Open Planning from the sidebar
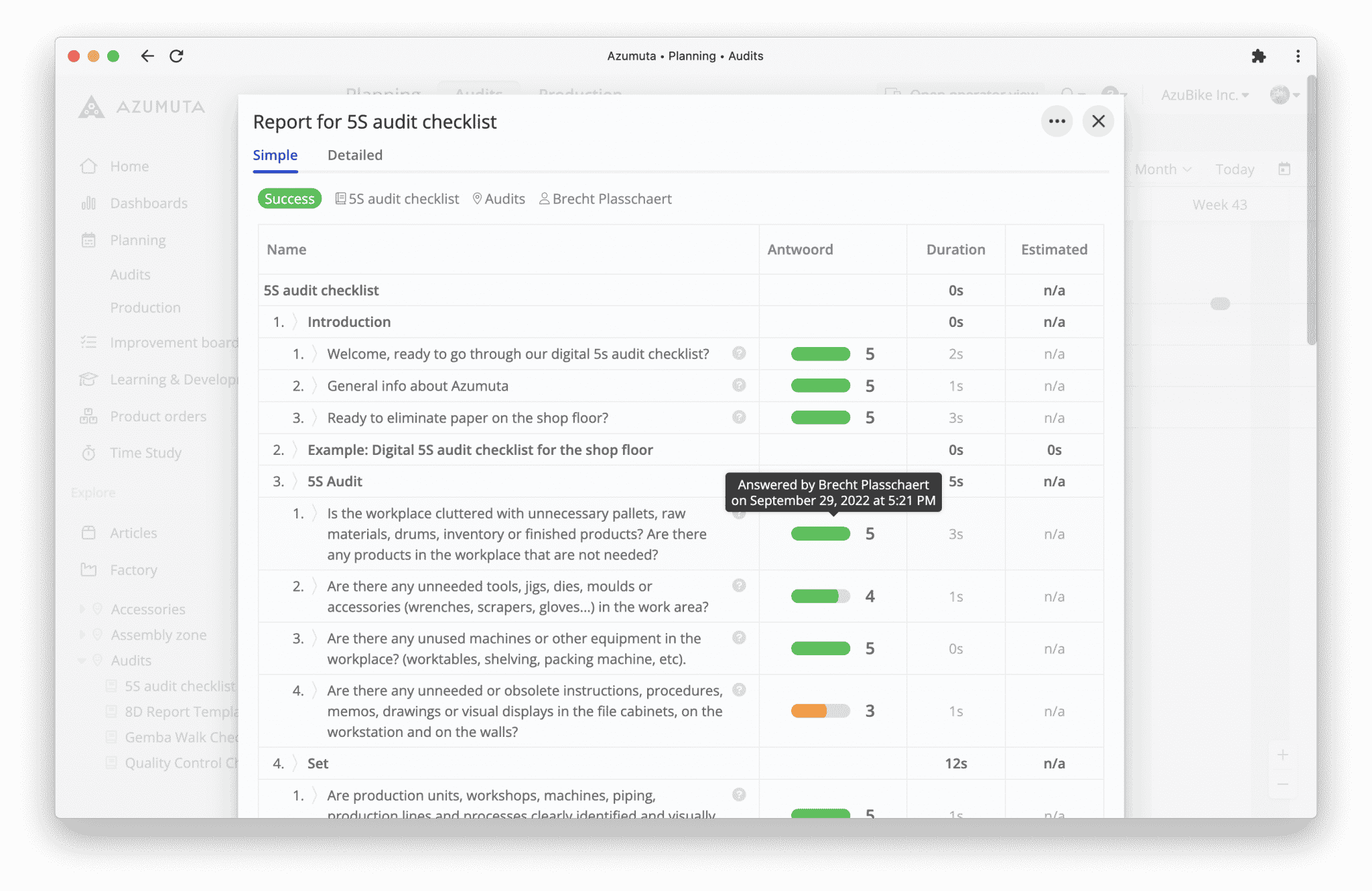Image resolution: width=1372 pixels, height=891 pixels. [137, 239]
